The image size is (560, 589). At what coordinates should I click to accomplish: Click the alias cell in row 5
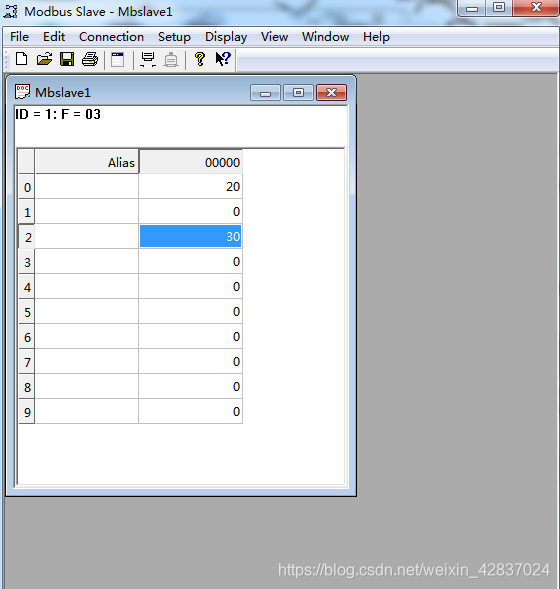(87, 311)
